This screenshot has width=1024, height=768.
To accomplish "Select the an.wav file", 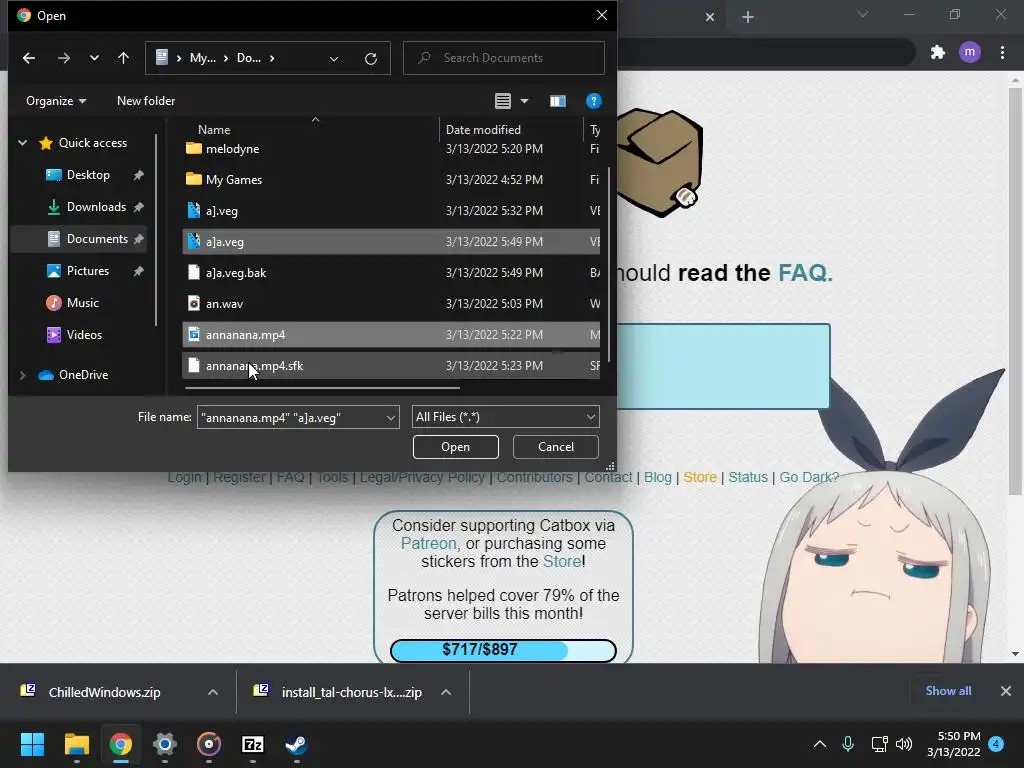I will [391, 304].
